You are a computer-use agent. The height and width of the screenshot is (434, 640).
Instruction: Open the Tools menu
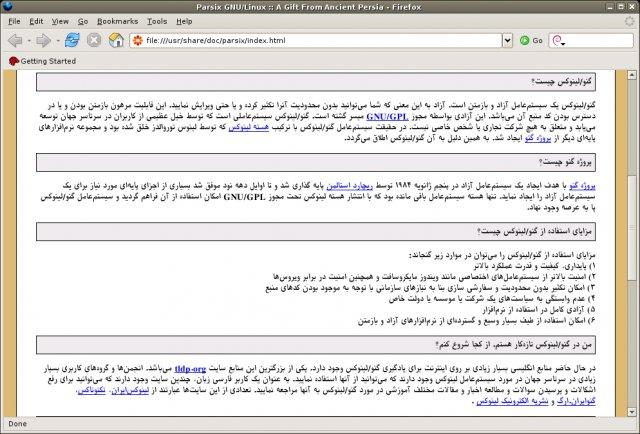click(x=157, y=20)
